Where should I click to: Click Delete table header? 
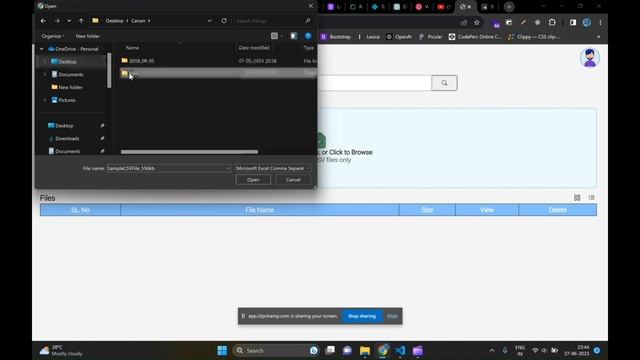point(558,210)
